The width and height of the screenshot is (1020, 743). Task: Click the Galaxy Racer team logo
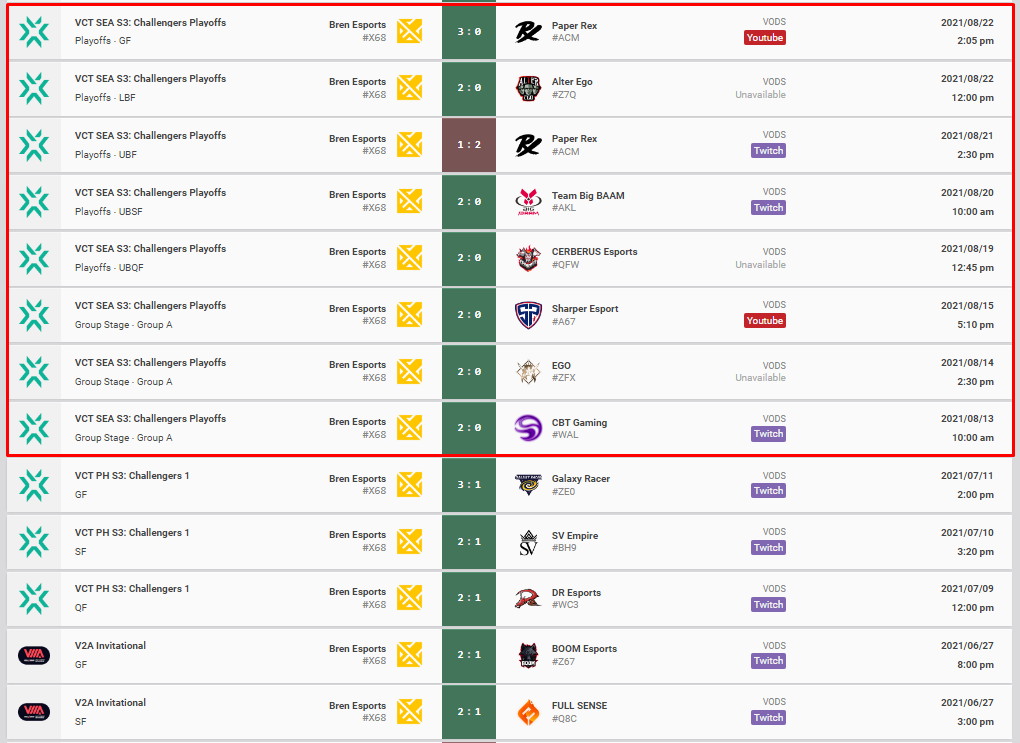tap(527, 484)
